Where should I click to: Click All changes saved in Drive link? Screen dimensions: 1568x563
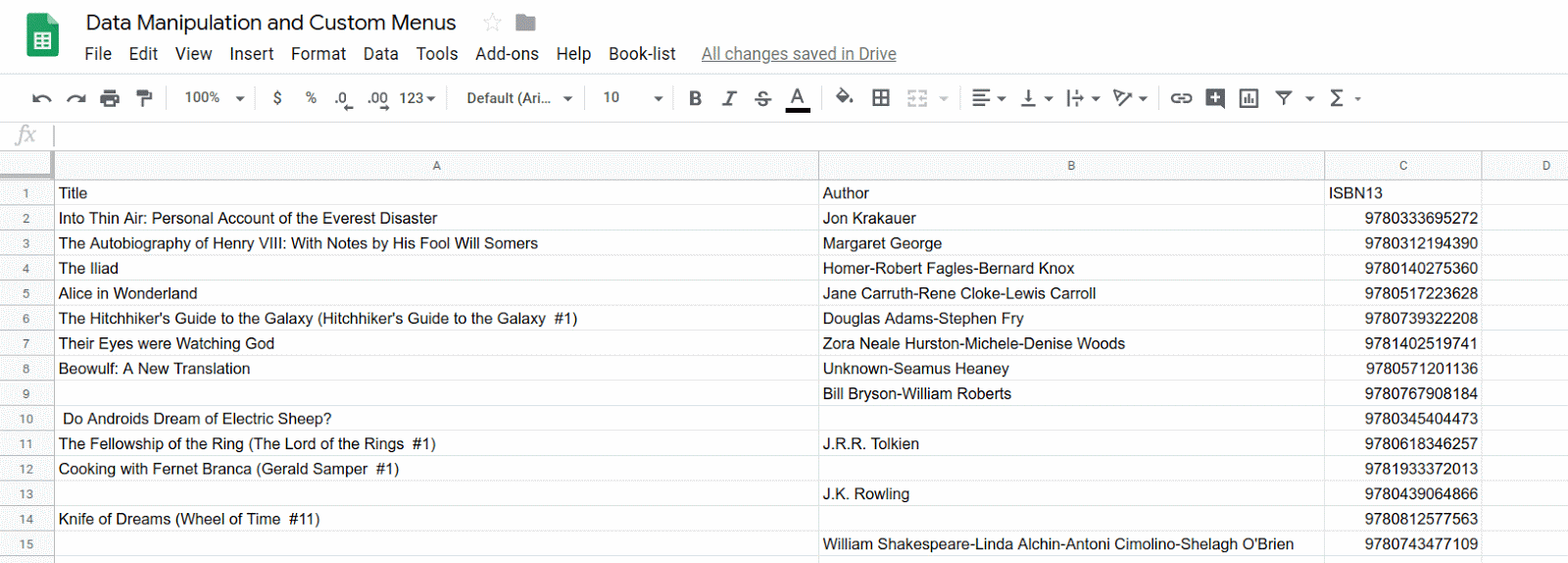798,54
